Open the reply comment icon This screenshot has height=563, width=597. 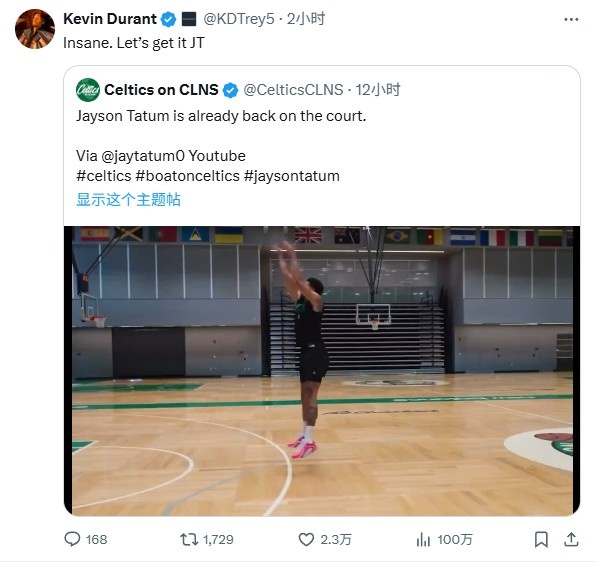click(x=72, y=539)
